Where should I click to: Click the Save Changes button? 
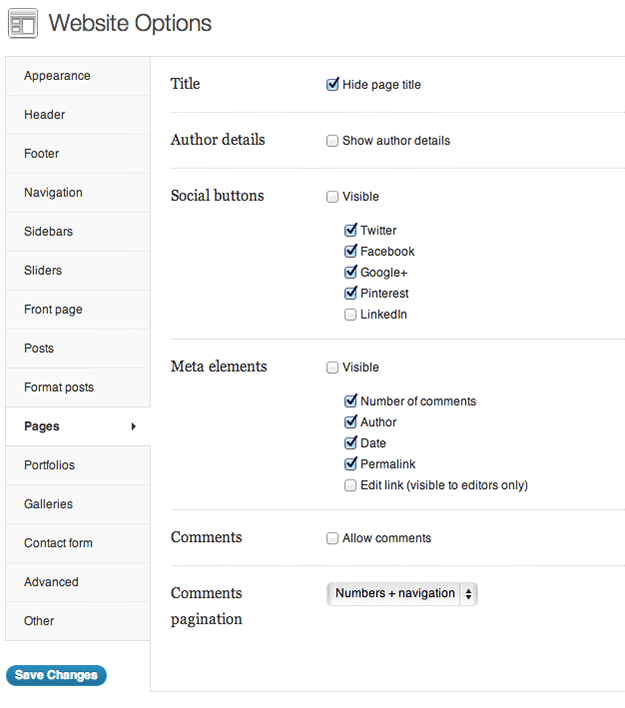56,675
